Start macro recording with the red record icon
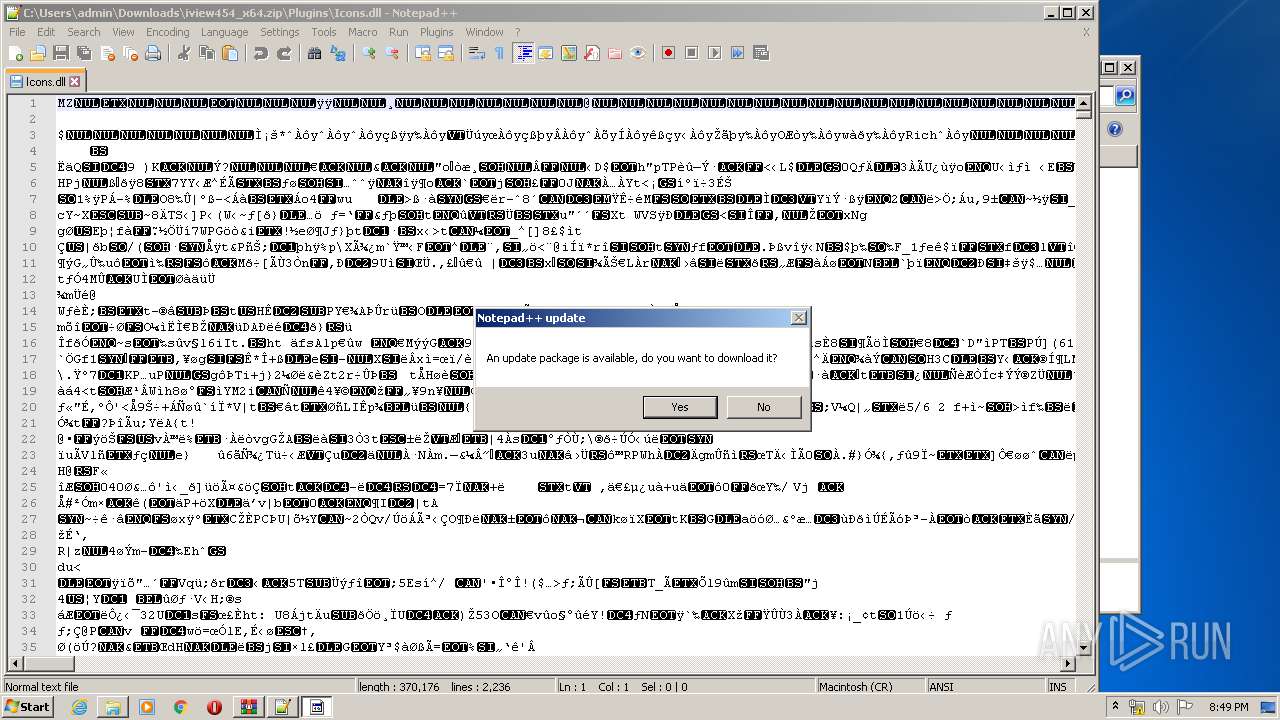The width and height of the screenshot is (1280, 720). pos(669,53)
